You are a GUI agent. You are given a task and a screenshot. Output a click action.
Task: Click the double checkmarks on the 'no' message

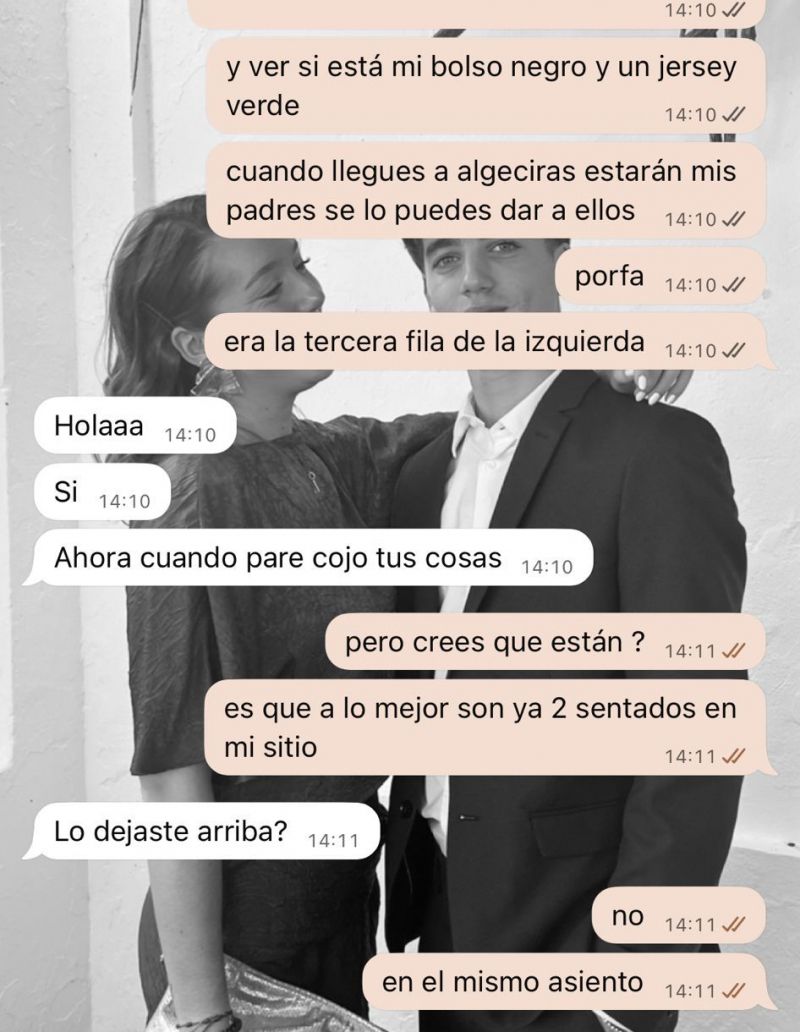click(734, 925)
